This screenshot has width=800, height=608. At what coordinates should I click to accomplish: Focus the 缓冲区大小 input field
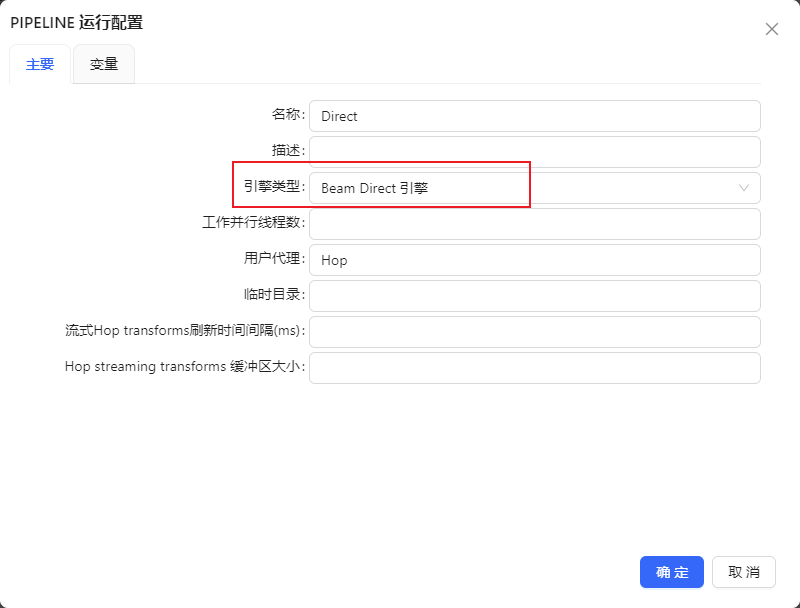click(534, 368)
